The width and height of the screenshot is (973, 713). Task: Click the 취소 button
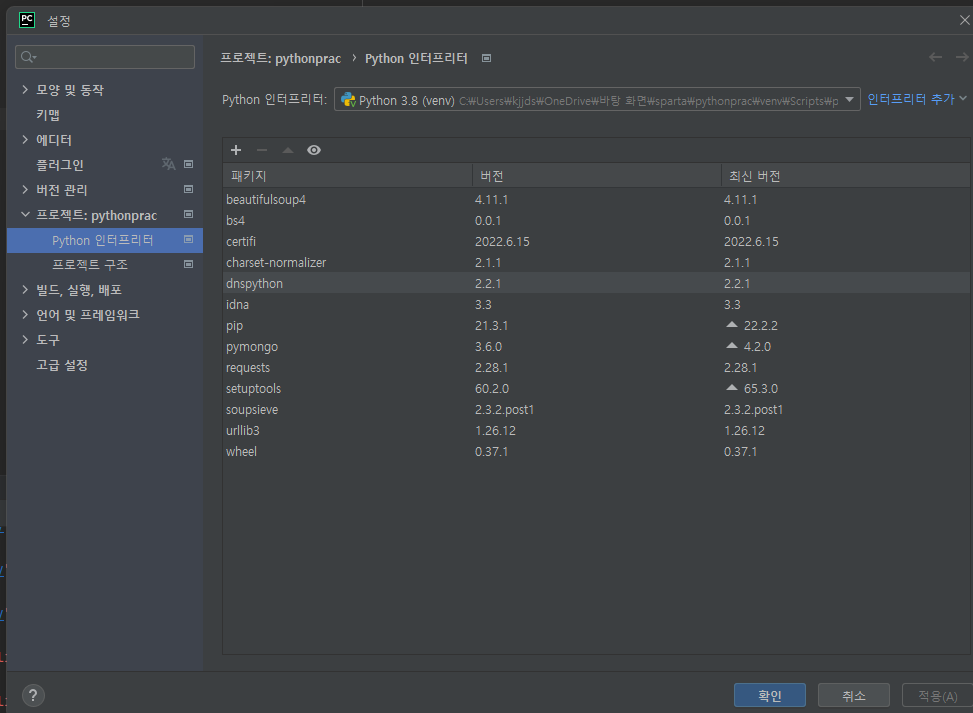(853, 695)
